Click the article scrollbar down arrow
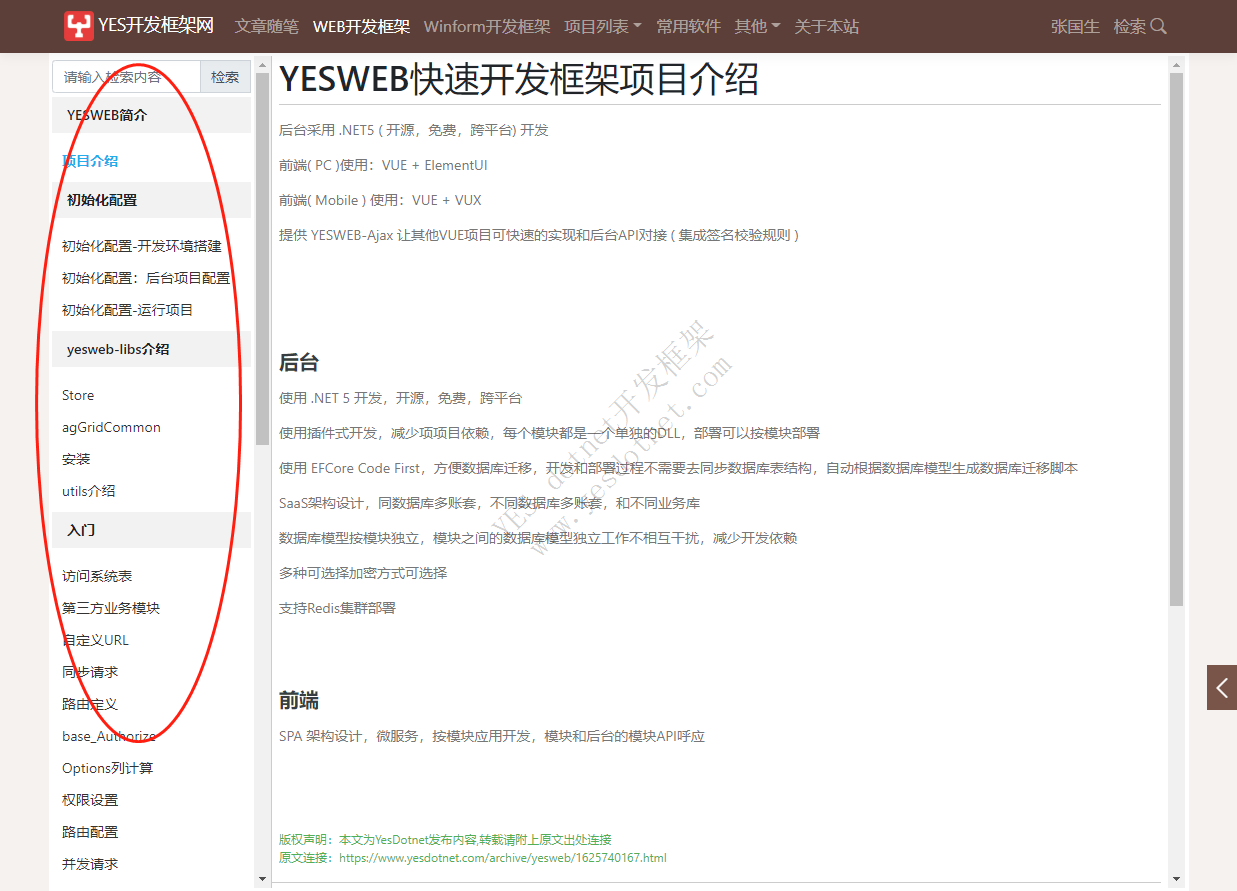Viewport: 1237px width, 891px height. pos(1177,879)
